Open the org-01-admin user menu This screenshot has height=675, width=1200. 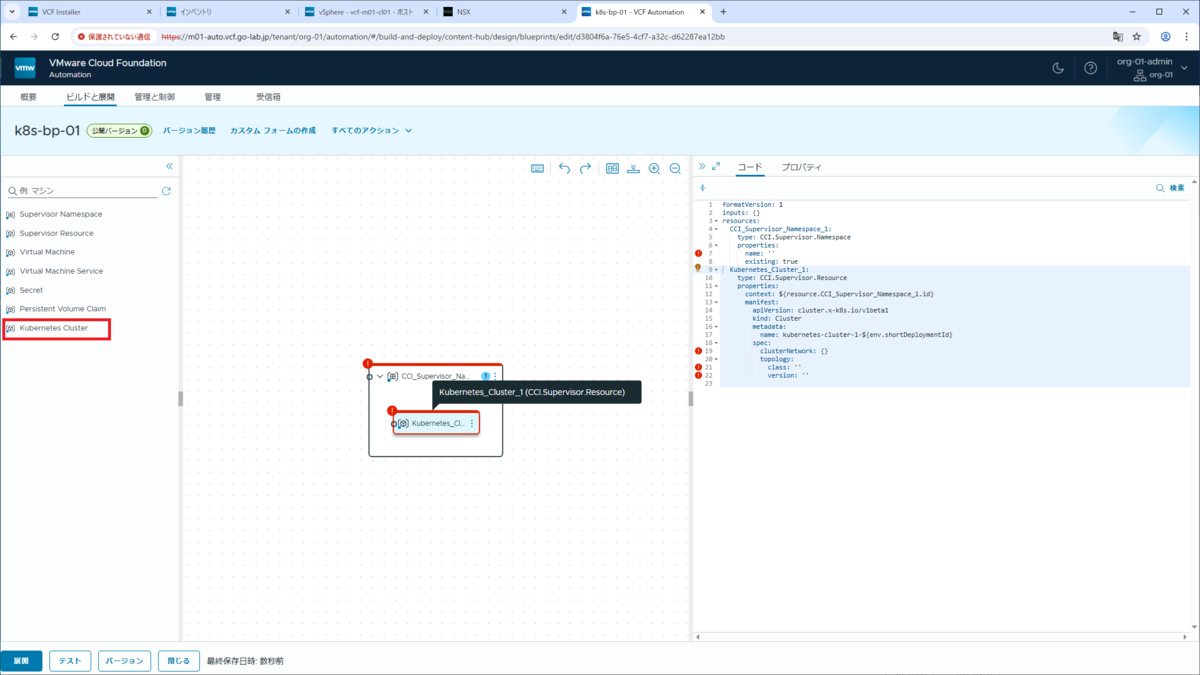click(x=1154, y=68)
